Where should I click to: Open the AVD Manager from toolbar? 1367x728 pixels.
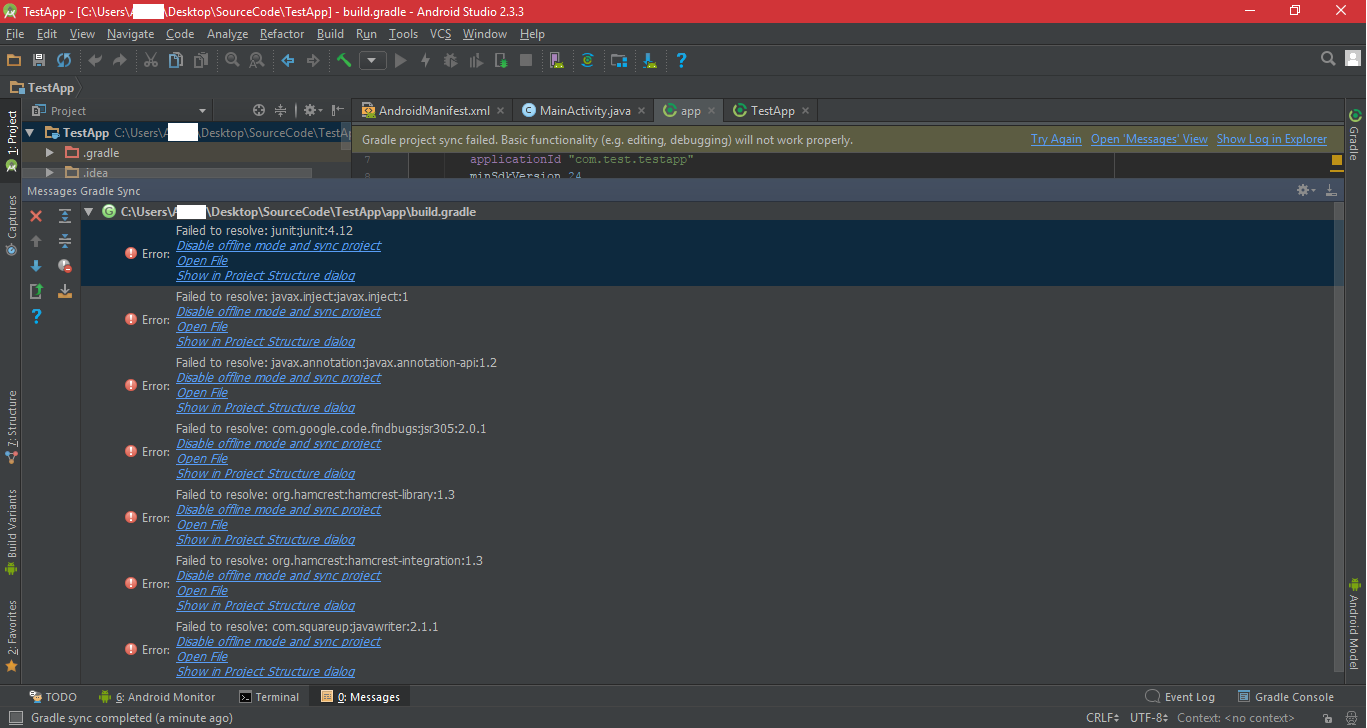click(556, 61)
